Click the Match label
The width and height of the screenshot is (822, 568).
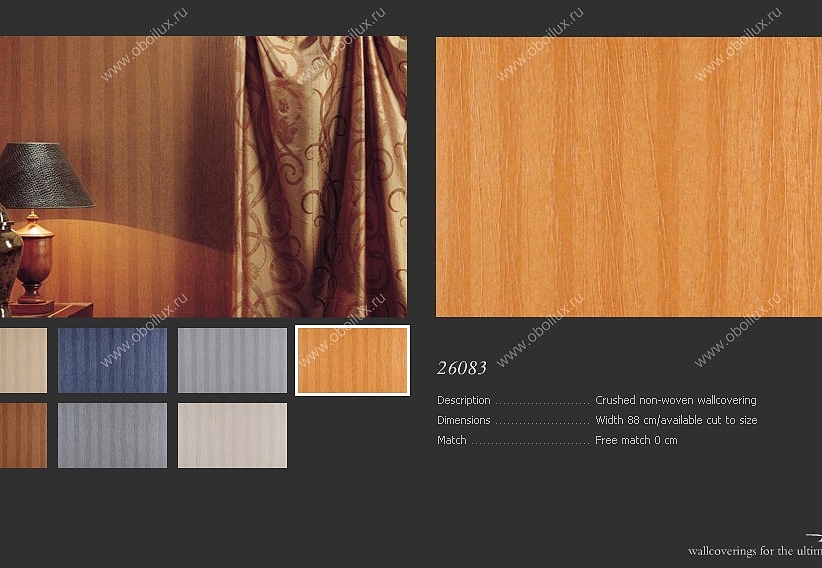[452, 440]
